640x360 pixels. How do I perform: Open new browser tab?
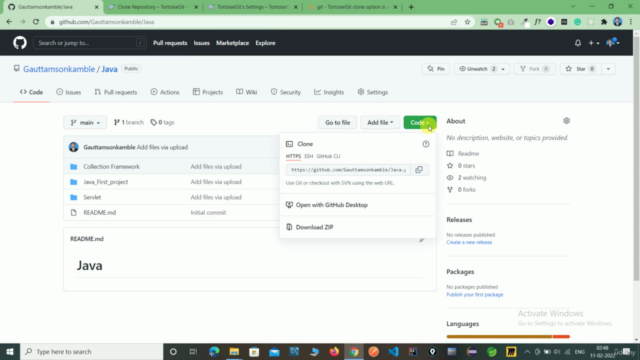[411, 7]
